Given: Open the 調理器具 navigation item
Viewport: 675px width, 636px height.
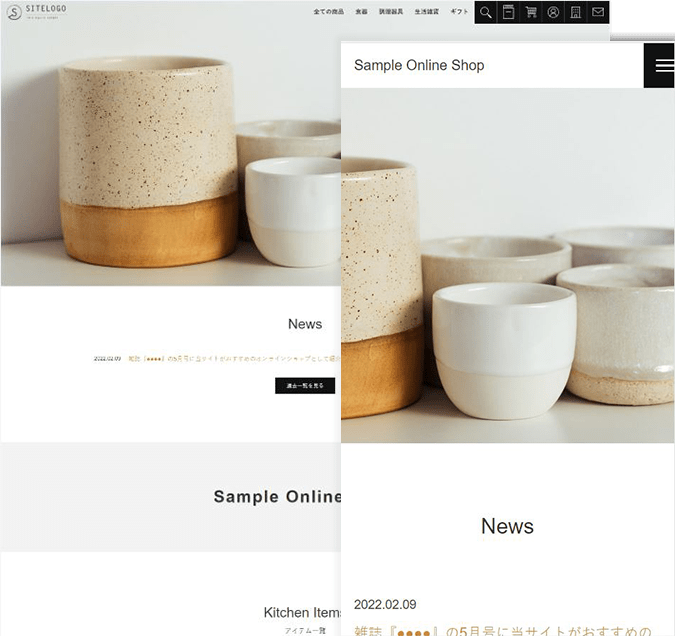Looking at the screenshot, I should [391, 12].
